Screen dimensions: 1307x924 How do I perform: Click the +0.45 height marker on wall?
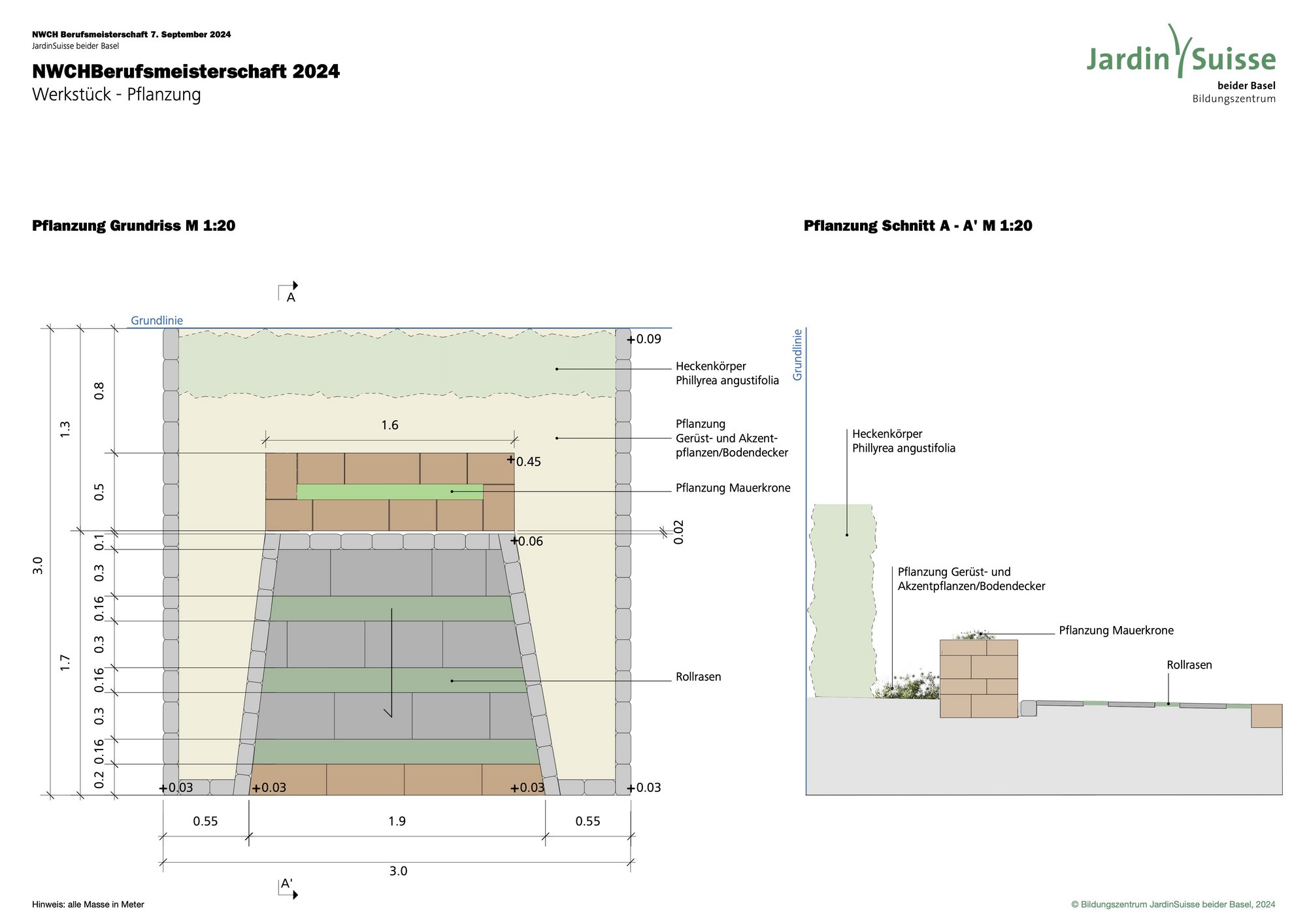pos(524,461)
